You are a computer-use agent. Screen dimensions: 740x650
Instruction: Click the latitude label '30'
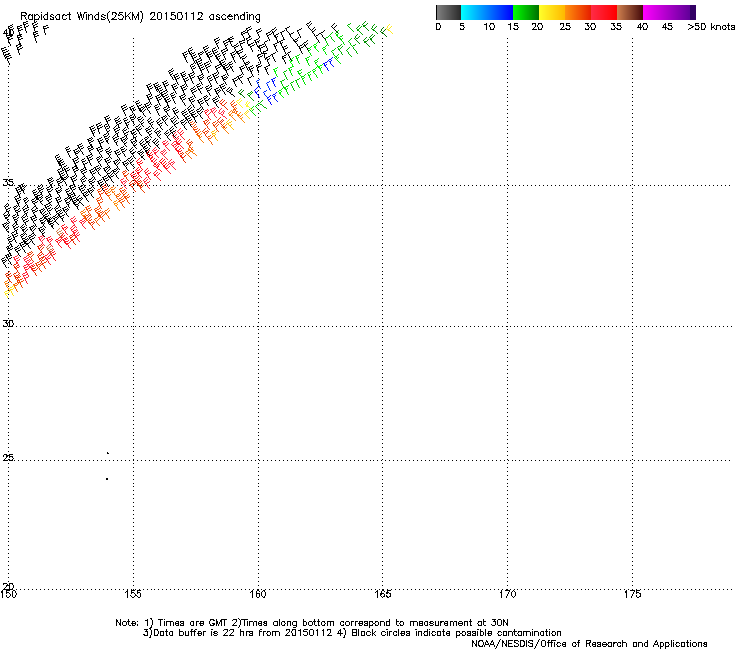8,323
